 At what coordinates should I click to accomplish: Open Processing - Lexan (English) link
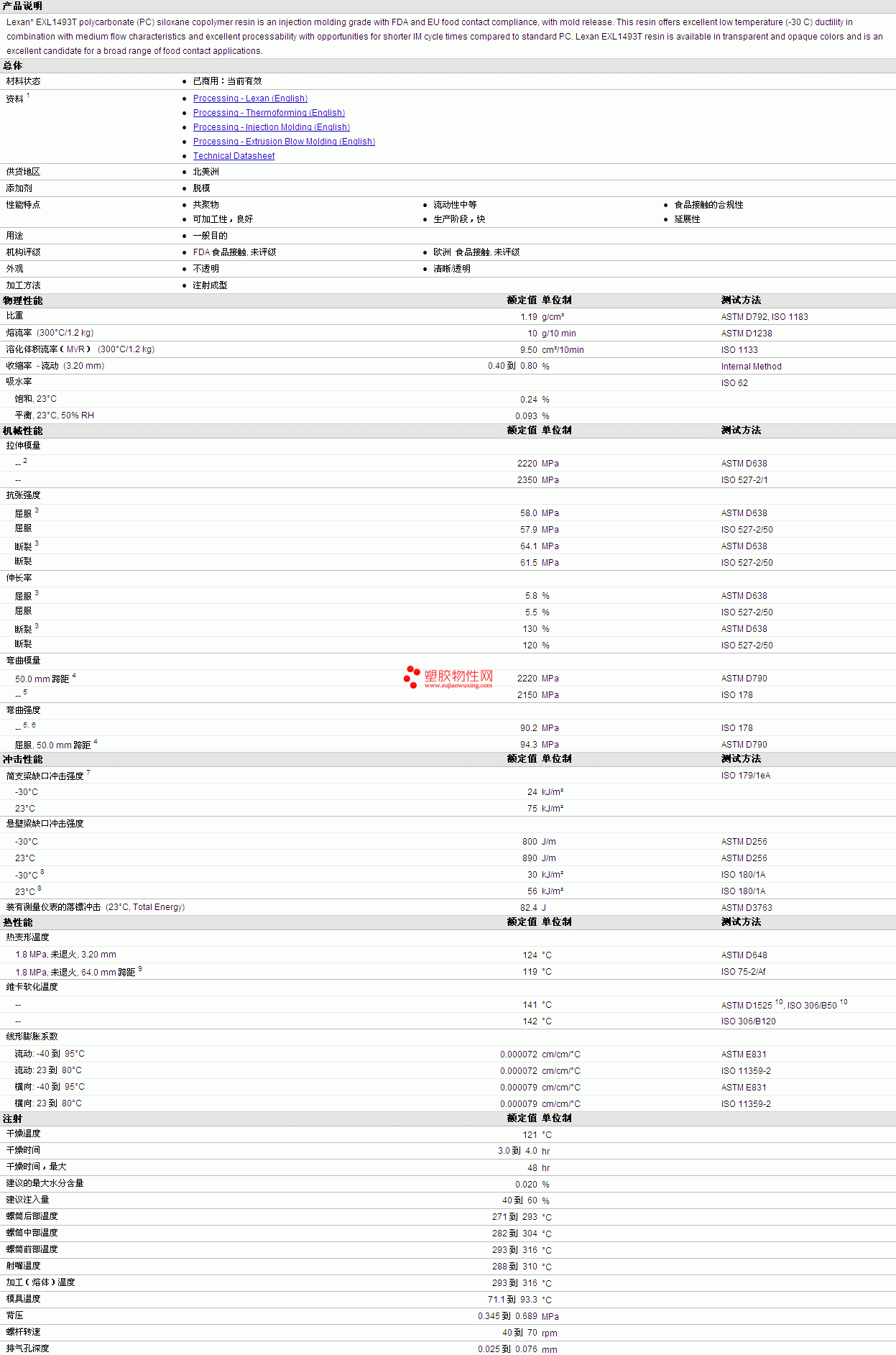(x=250, y=98)
